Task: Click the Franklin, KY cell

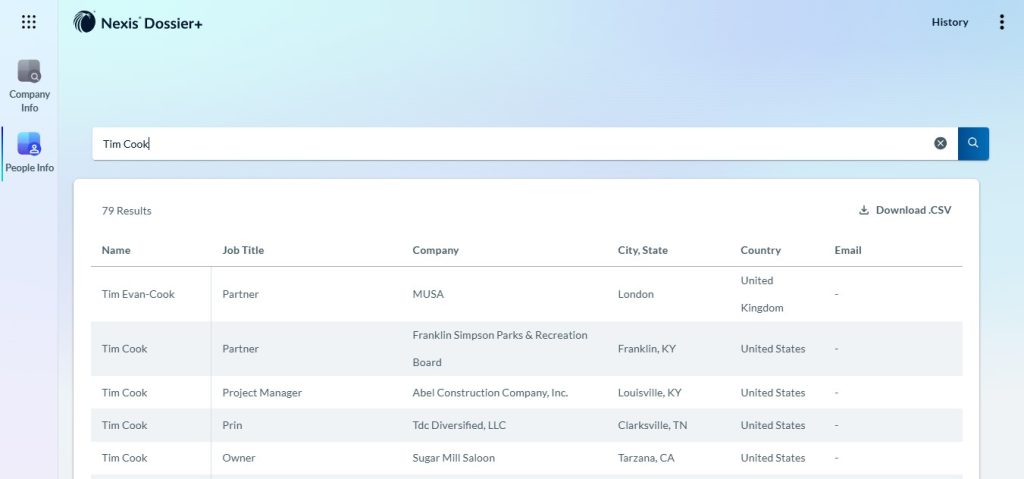Action: coord(647,349)
